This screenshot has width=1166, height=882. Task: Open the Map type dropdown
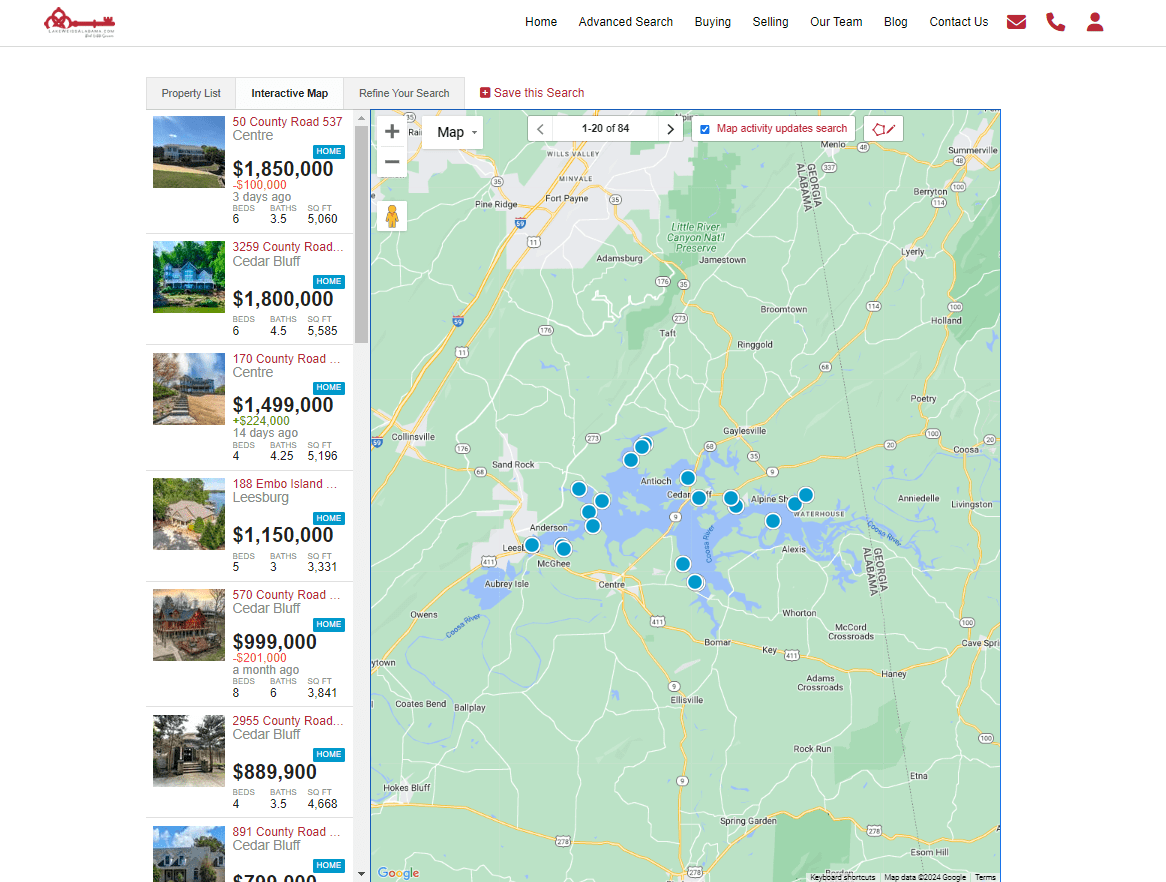pyautogui.click(x=453, y=131)
